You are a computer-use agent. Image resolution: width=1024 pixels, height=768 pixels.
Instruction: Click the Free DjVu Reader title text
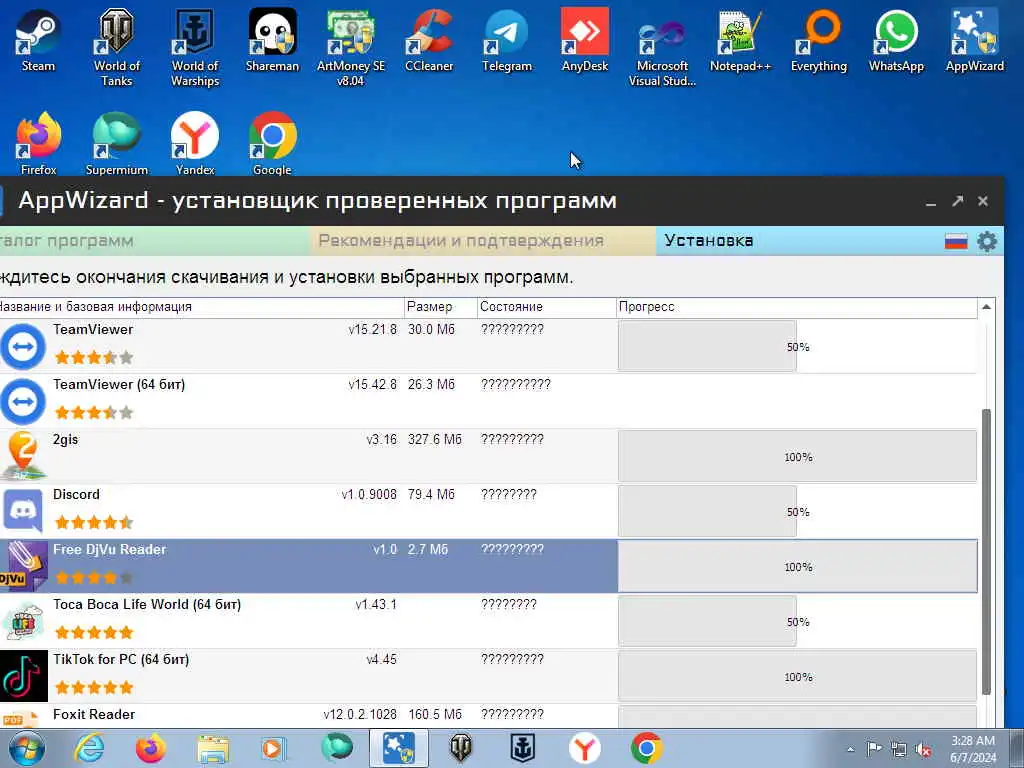(x=110, y=549)
